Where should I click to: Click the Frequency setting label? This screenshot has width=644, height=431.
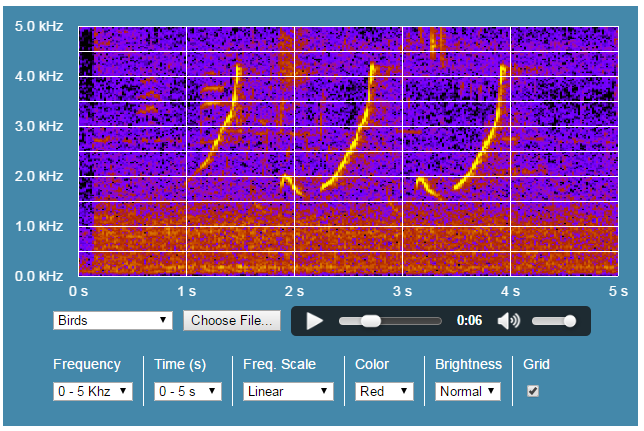click(x=87, y=364)
